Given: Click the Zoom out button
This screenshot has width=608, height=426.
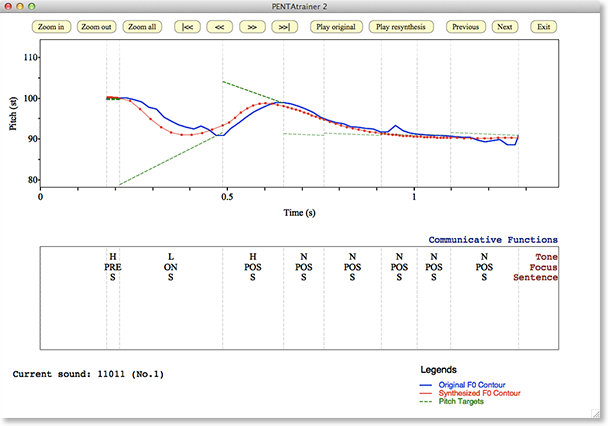Looking at the screenshot, I should point(97,27).
